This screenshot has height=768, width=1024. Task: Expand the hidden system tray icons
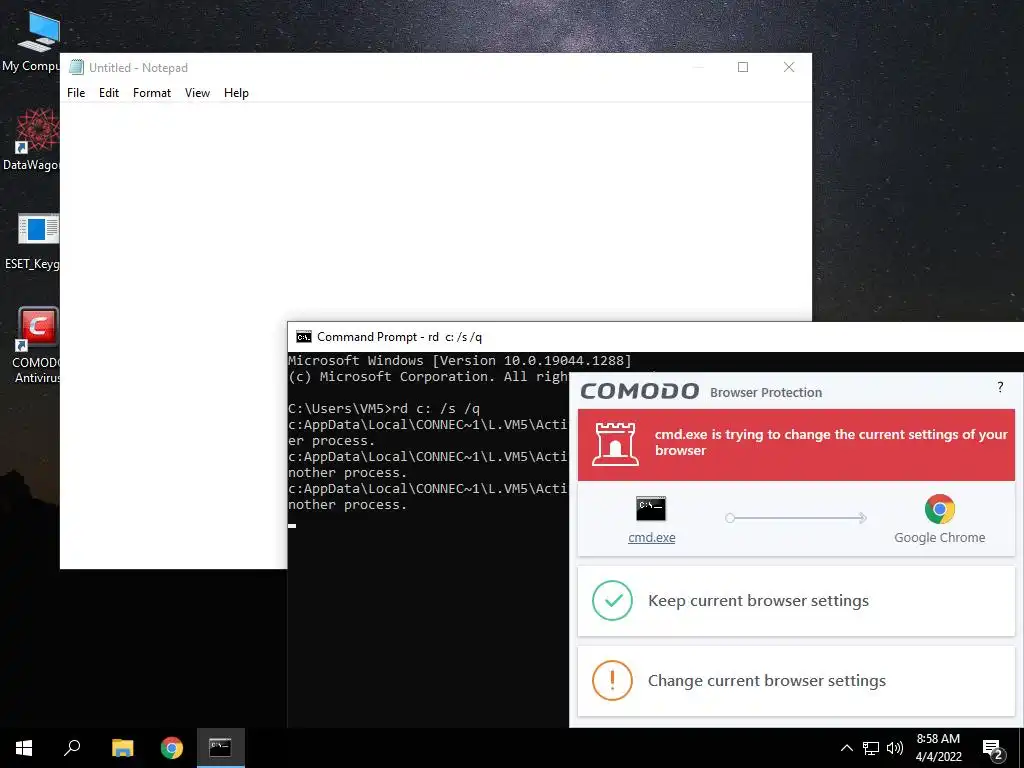[x=846, y=748]
